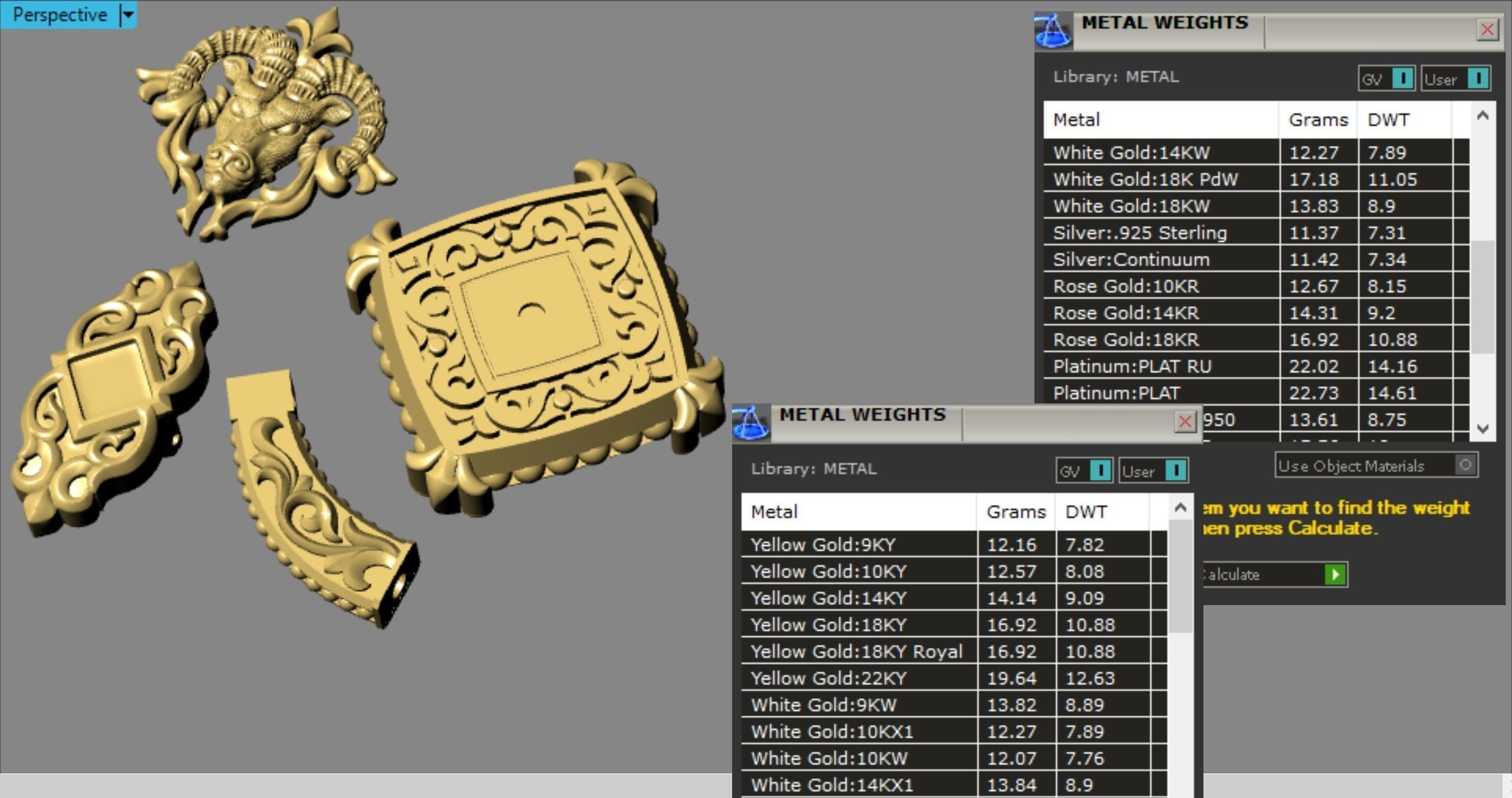Open the Perspective viewport dropdown arrow
1512x798 pixels.
(x=128, y=14)
